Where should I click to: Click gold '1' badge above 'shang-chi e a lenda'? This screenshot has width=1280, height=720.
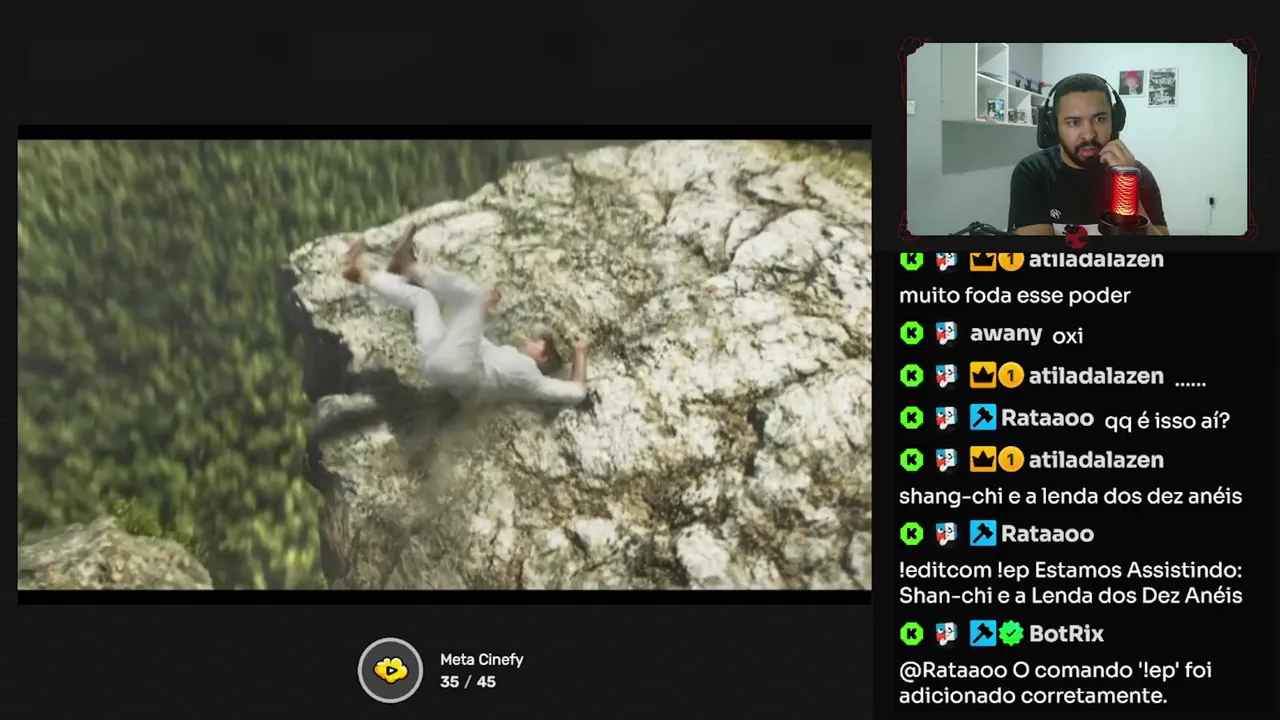tap(1011, 460)
